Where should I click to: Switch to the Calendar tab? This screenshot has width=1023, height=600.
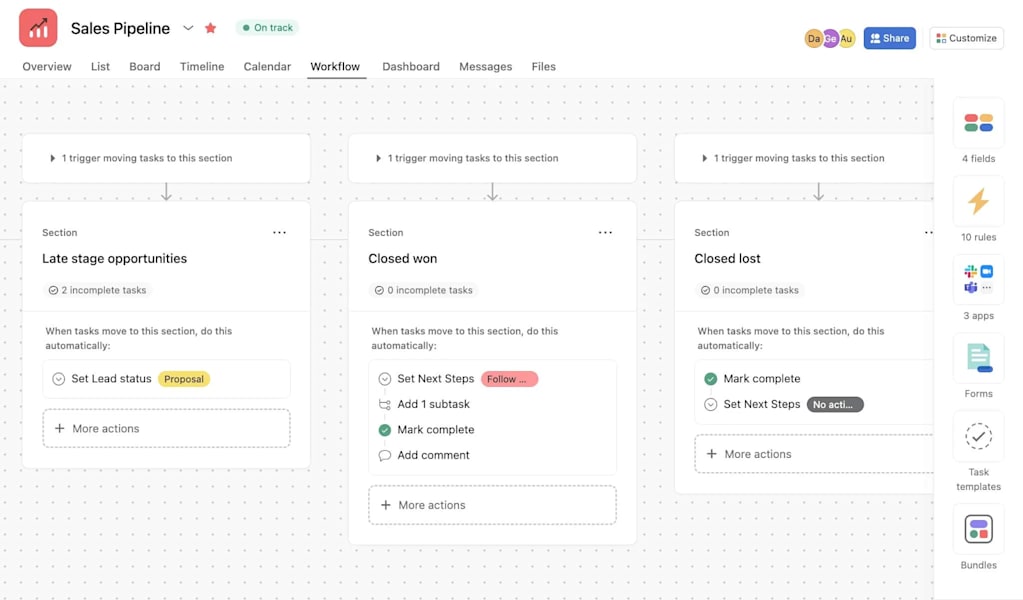(x=267, y=67)
